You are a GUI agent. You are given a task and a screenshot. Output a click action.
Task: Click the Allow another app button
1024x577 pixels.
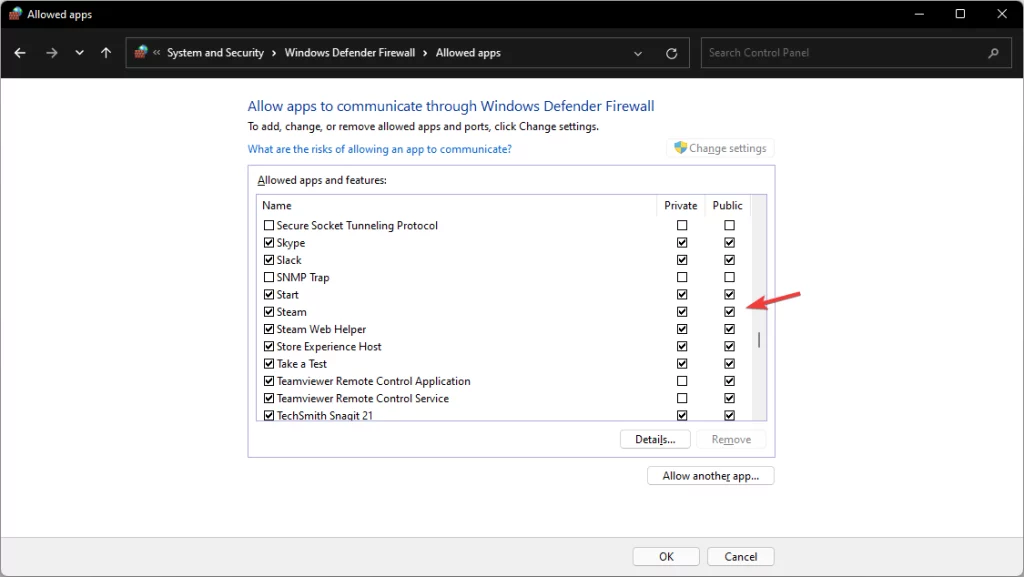pos(710,475)
